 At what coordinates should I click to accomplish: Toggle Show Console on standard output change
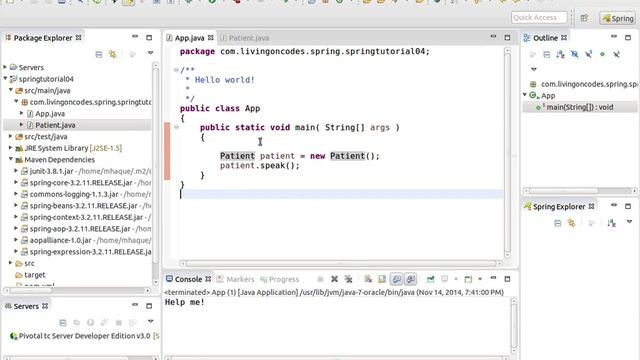396,279
